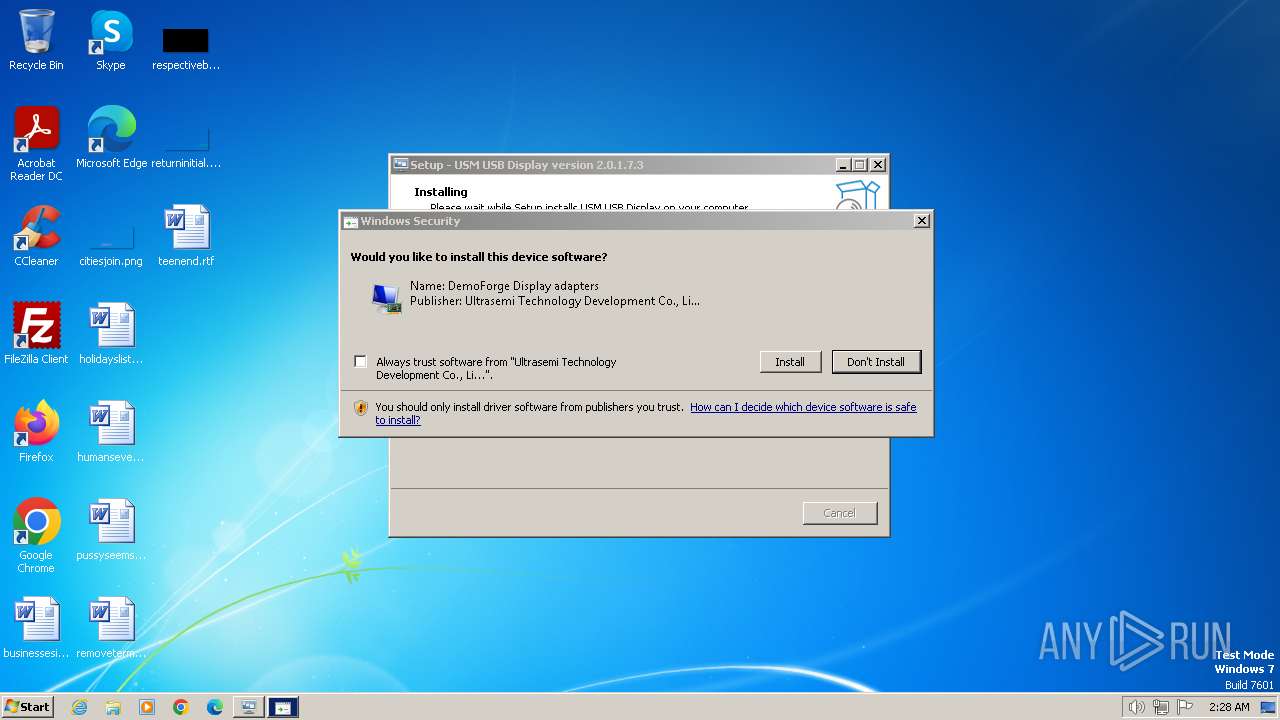
Task: Open the Skype desktop shortcut
Action: 110,40
